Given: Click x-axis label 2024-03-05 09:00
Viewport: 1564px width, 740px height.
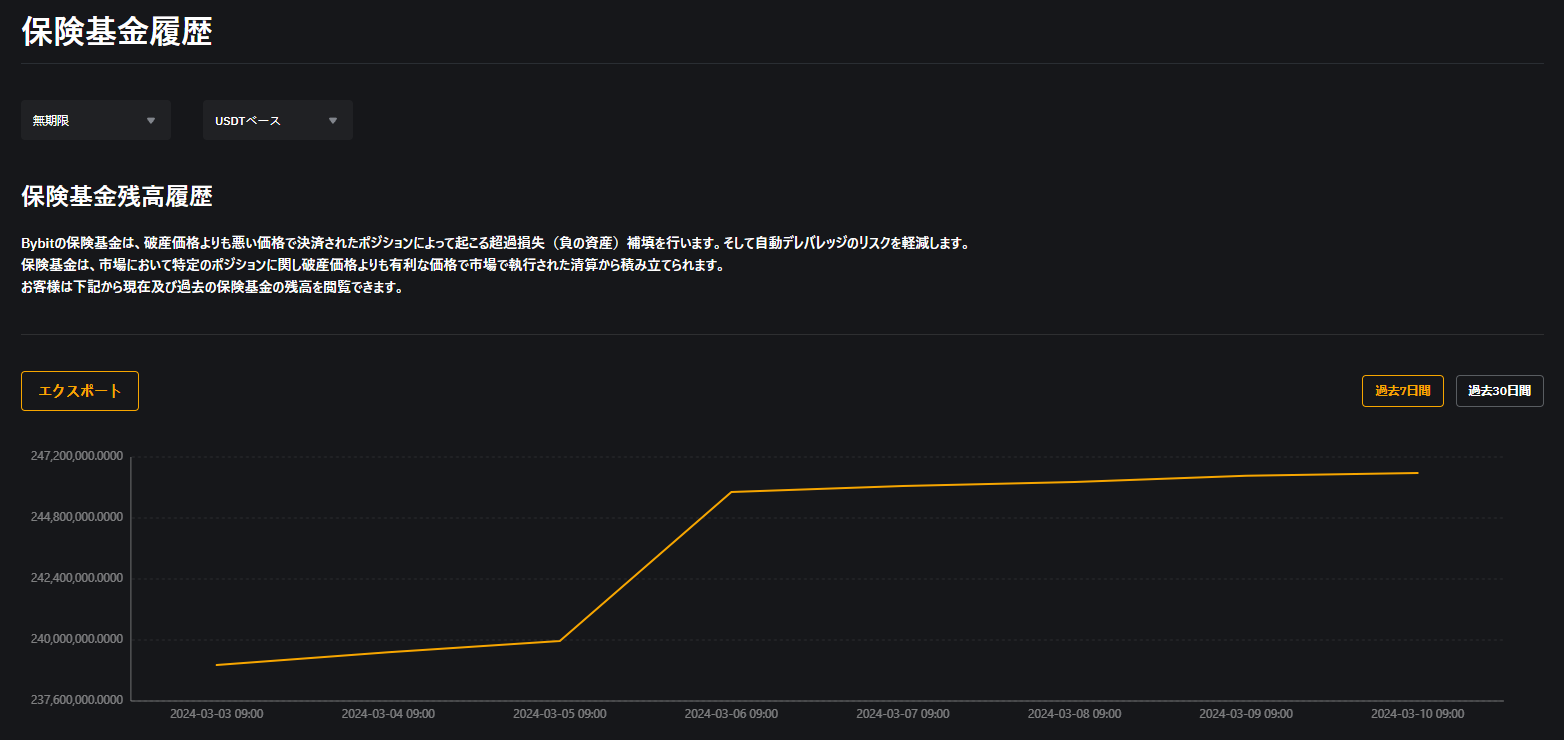Looking at the screenshot, I should pos(559,714).
